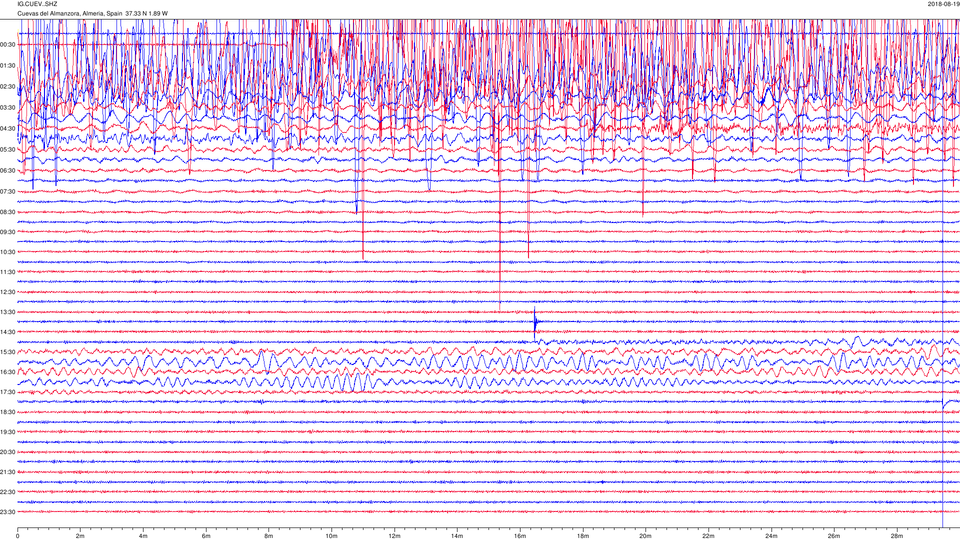Click the 24m tick on the minute axis
960x540 pixels.
click(771, 536)
